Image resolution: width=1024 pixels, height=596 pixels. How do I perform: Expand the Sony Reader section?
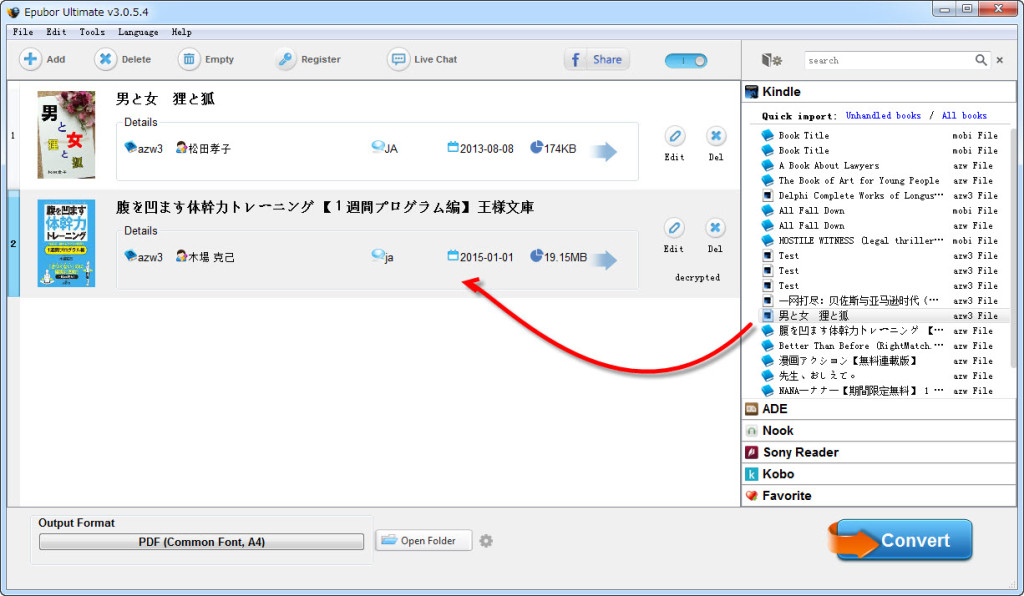879,452
